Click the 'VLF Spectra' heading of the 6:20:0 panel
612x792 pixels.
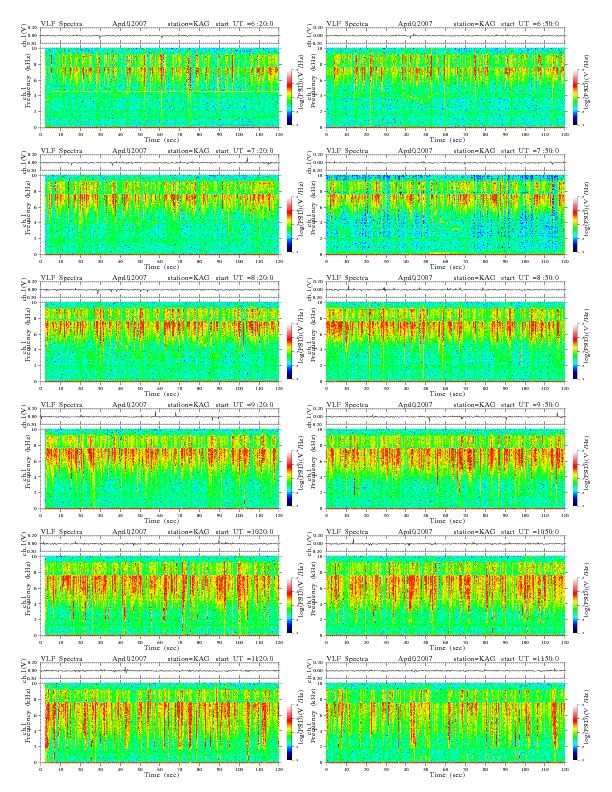61,24
